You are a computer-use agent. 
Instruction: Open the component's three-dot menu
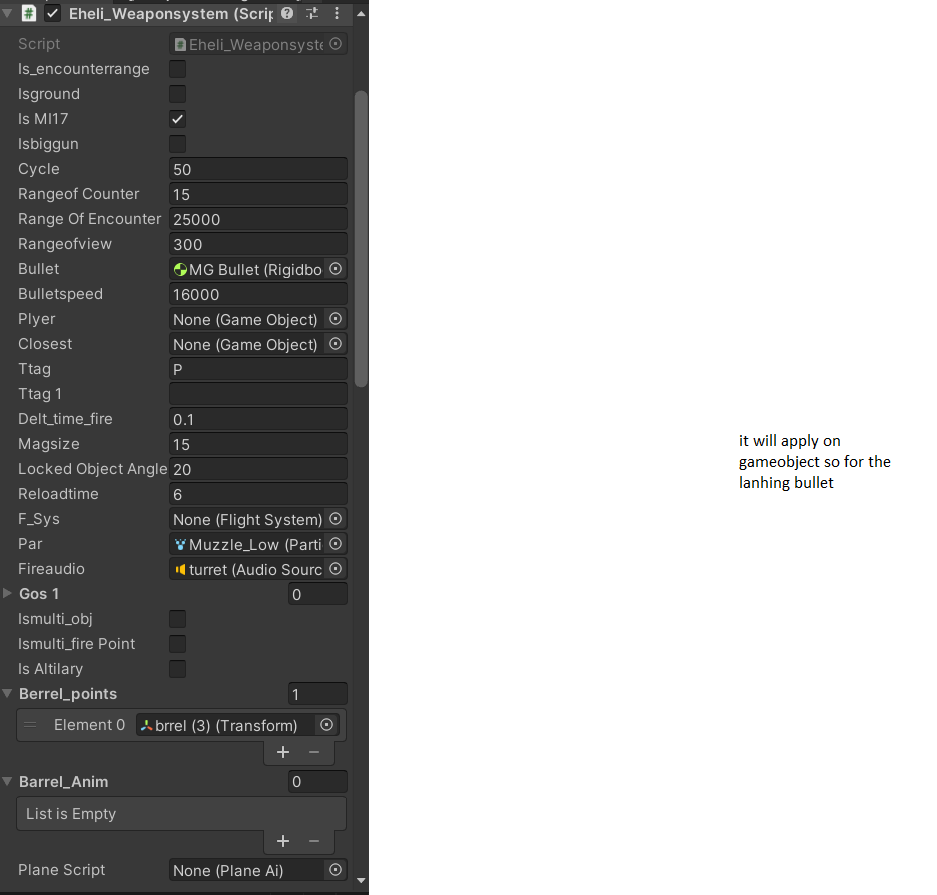[336, 13]
